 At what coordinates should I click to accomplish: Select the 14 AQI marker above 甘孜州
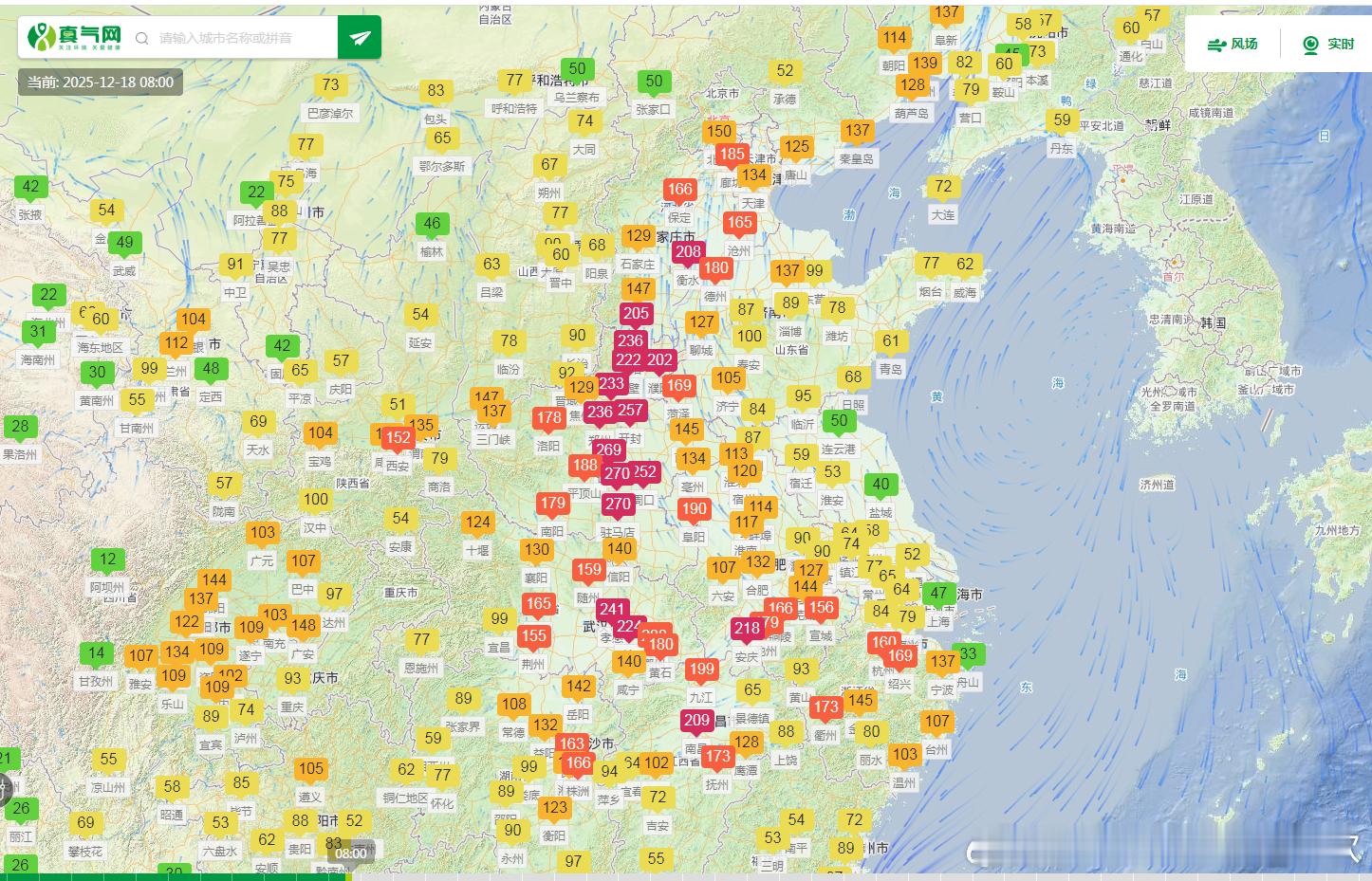point(96,654)
